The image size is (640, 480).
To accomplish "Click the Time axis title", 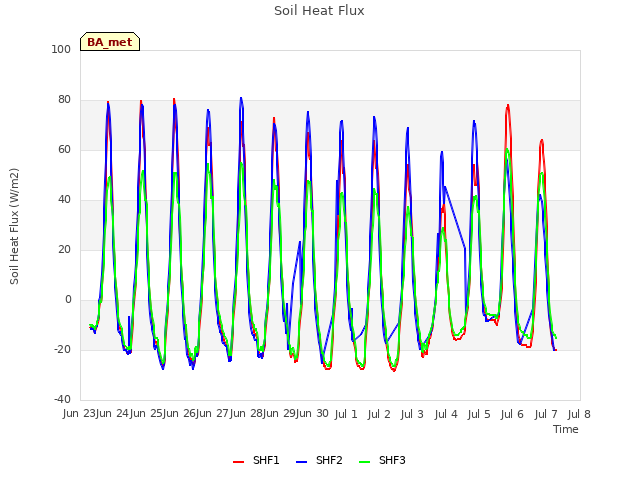I will [x=566, y=429].
